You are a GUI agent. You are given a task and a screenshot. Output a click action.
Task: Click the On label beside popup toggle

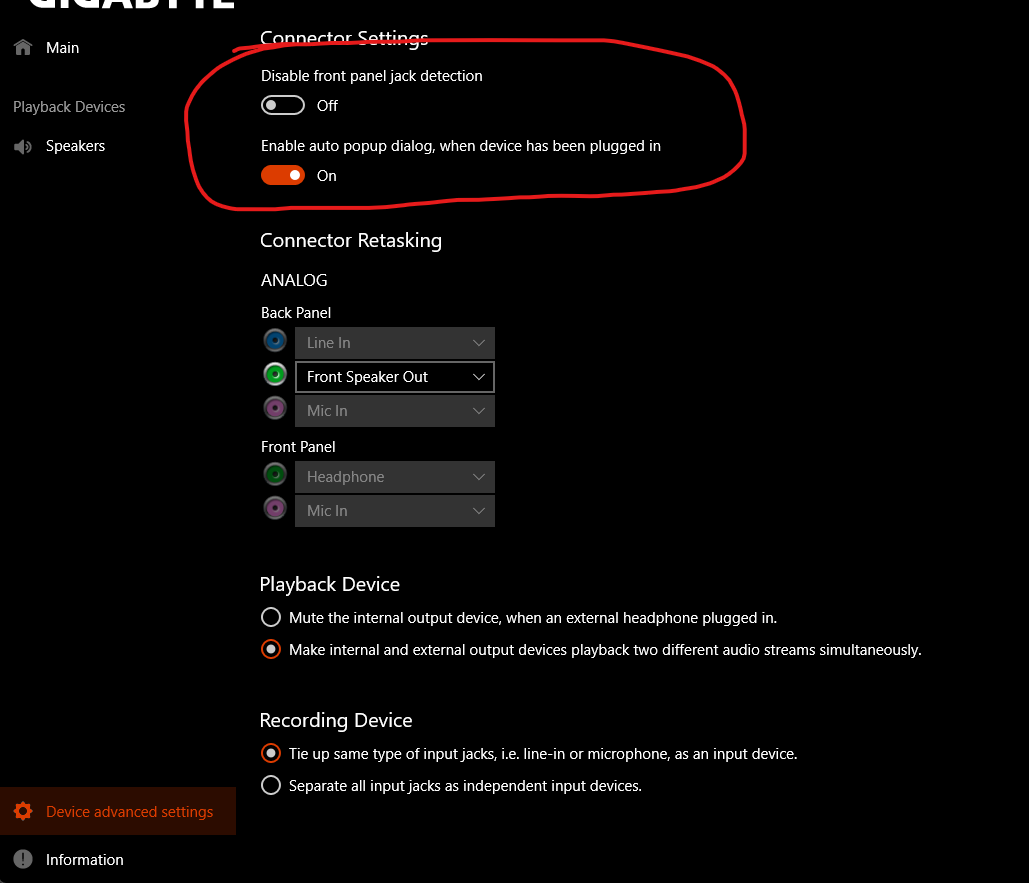[326, 176]
